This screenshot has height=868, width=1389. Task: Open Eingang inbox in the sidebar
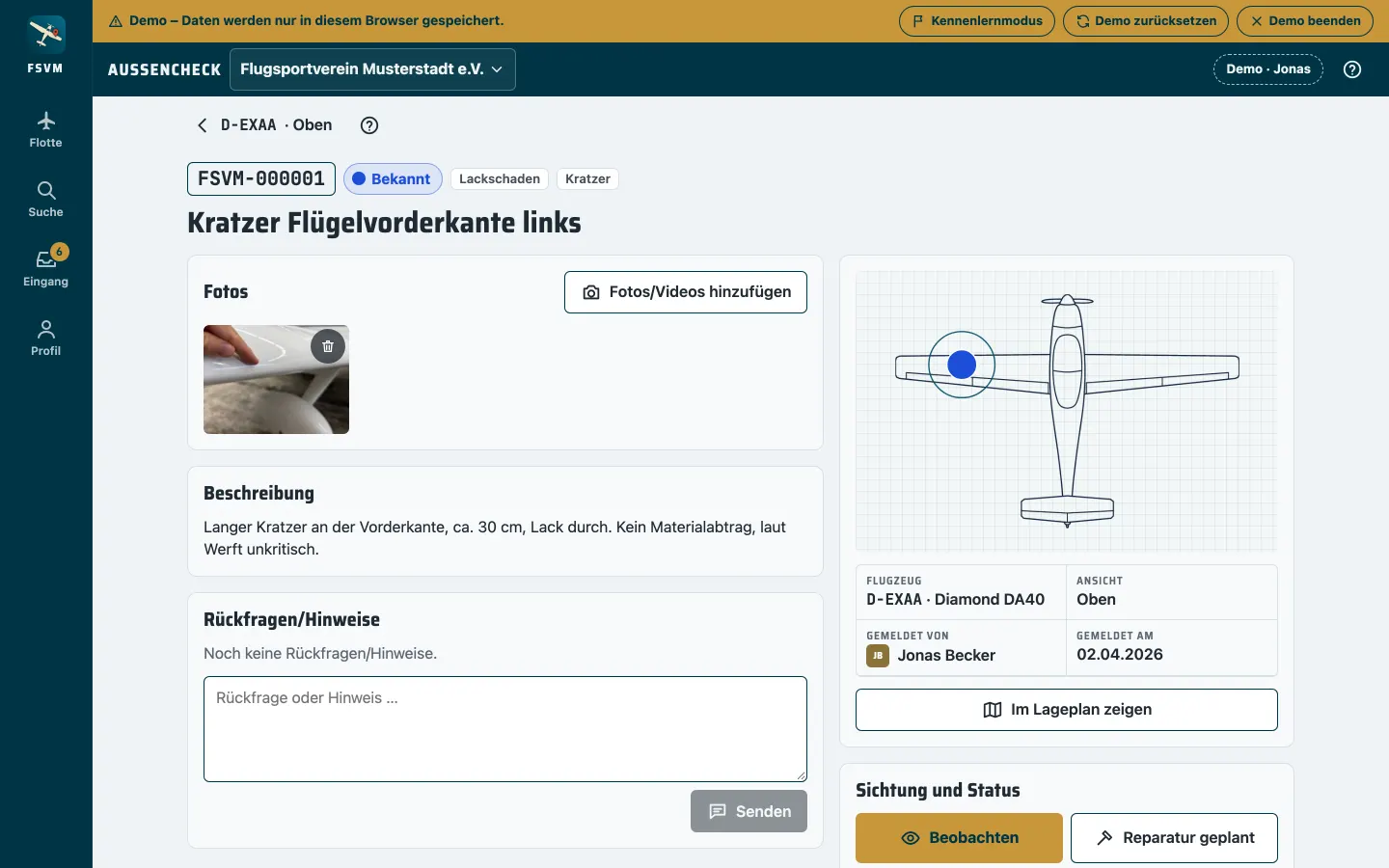45,269
